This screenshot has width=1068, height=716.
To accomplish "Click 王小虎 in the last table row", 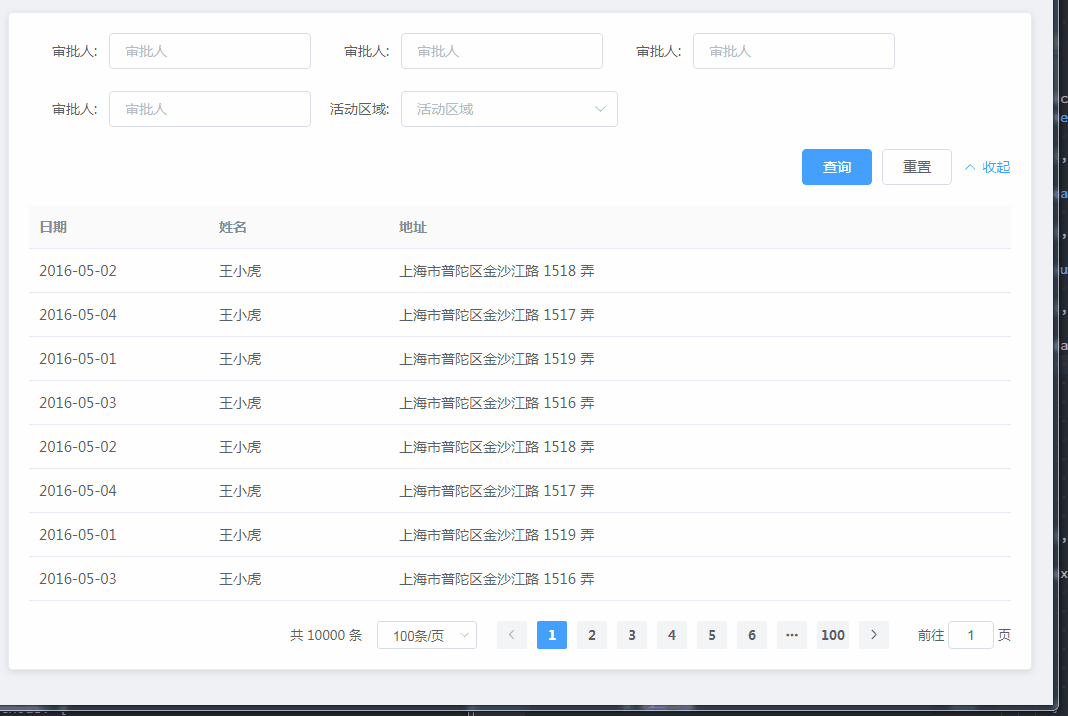I will pos(240,578).
